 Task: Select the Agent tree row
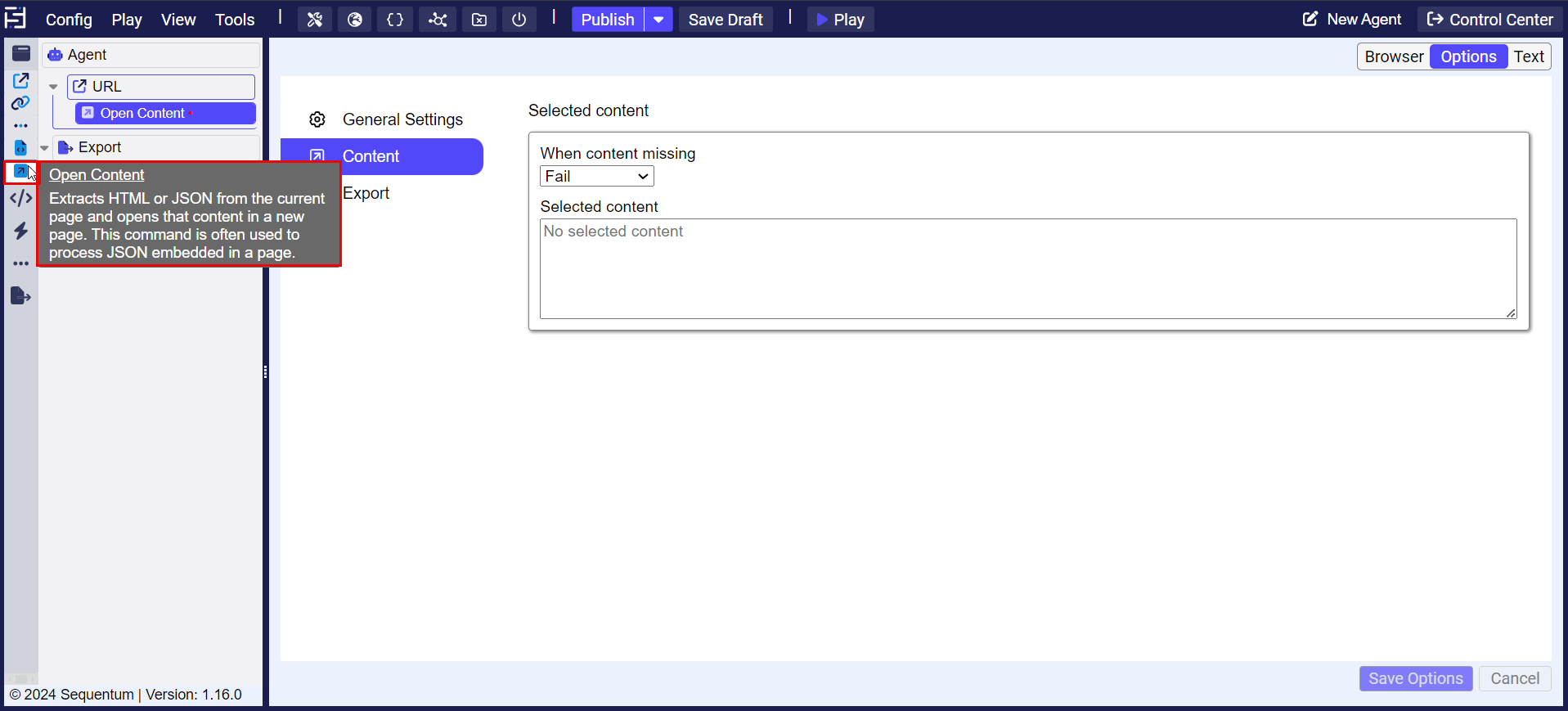coord(151,55)
